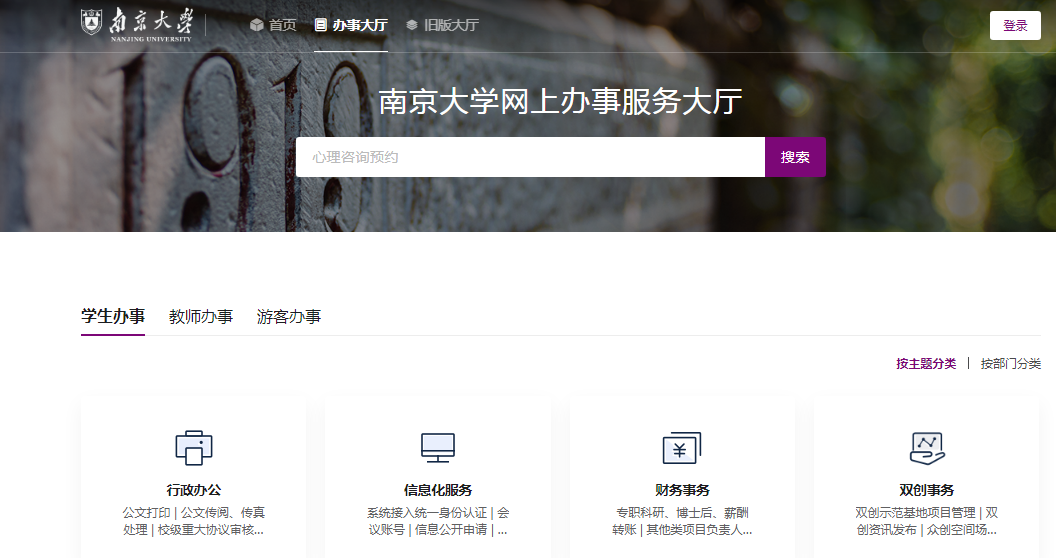Switch to the 游客办事 tab
This screenshot has width=1056, height=558.
point(289,316)
